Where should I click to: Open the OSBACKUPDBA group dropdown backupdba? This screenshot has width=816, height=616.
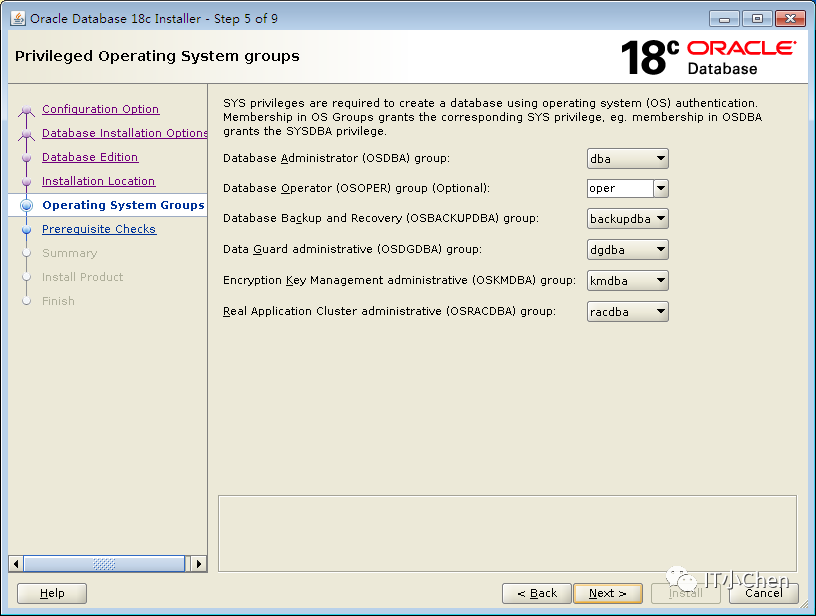pyautogui.click(x=628, y=219)
